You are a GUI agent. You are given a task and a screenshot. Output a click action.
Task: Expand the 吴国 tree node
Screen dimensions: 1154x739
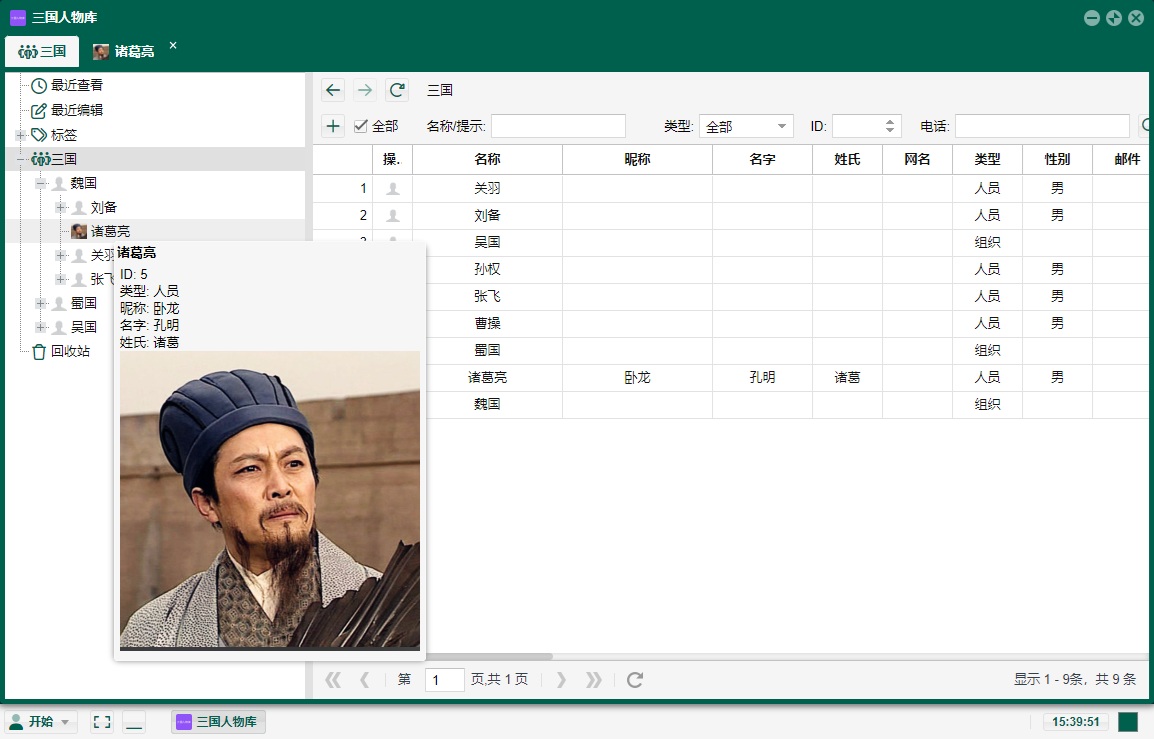tap(41, 327)
